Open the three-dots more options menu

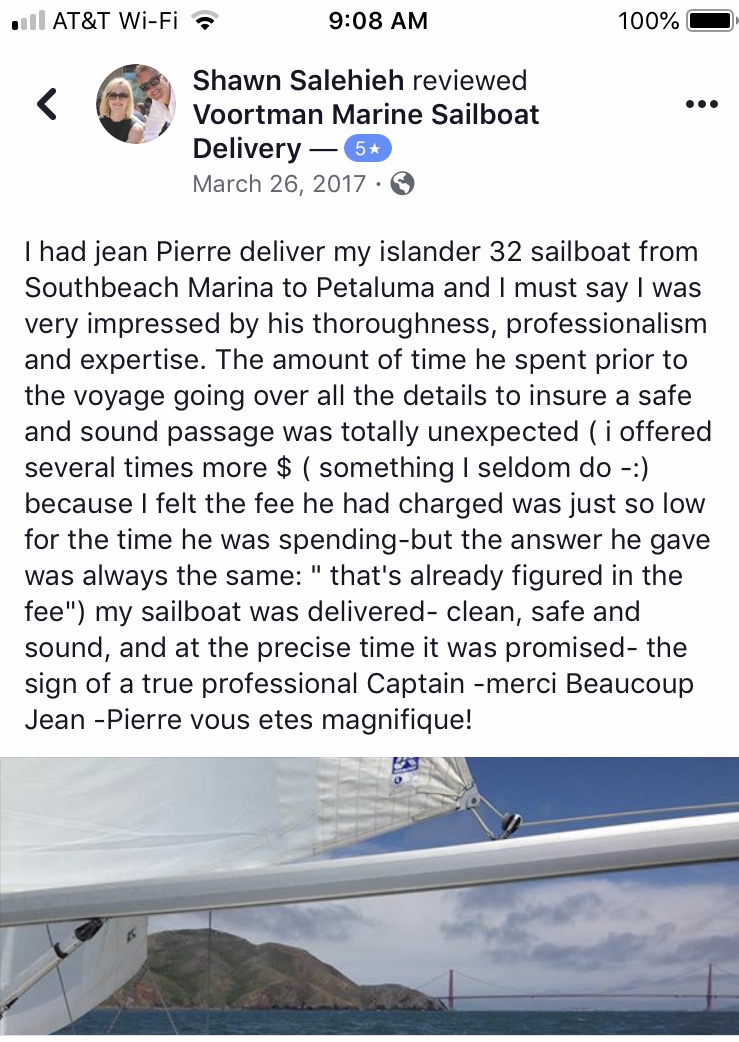tap(702, 104)
